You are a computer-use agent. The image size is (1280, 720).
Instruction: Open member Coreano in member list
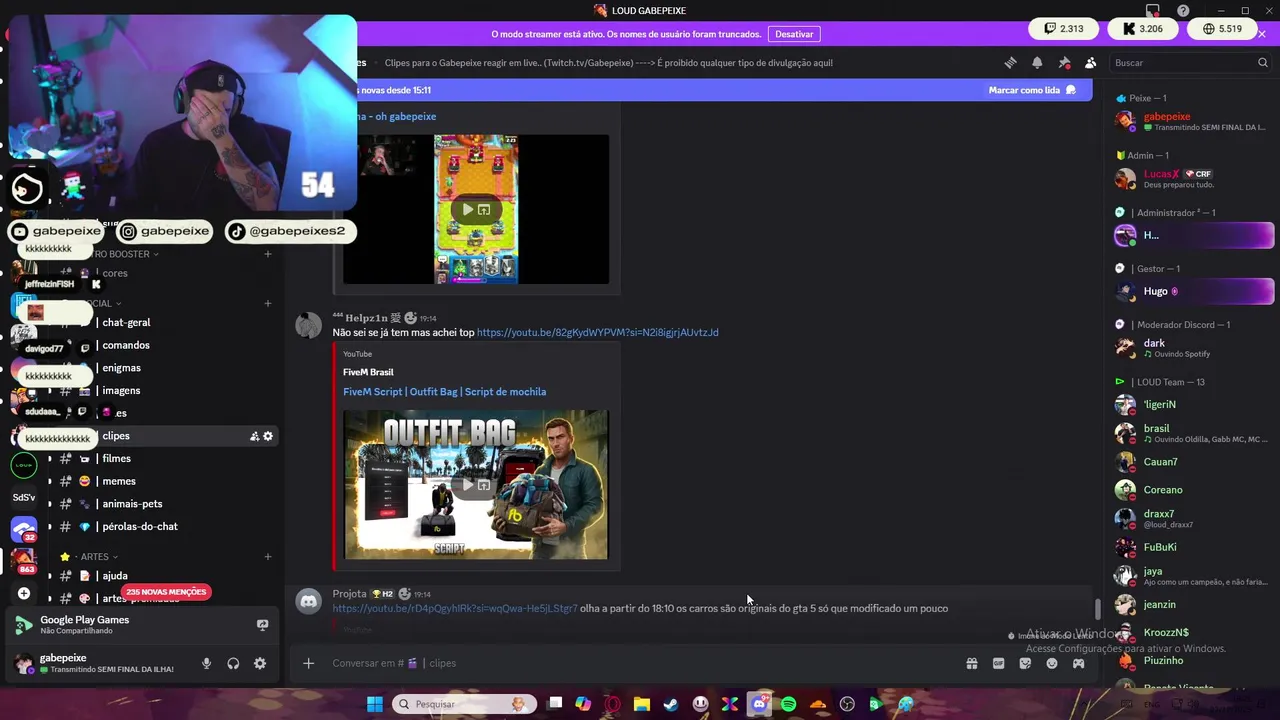tap(1194, 490)
